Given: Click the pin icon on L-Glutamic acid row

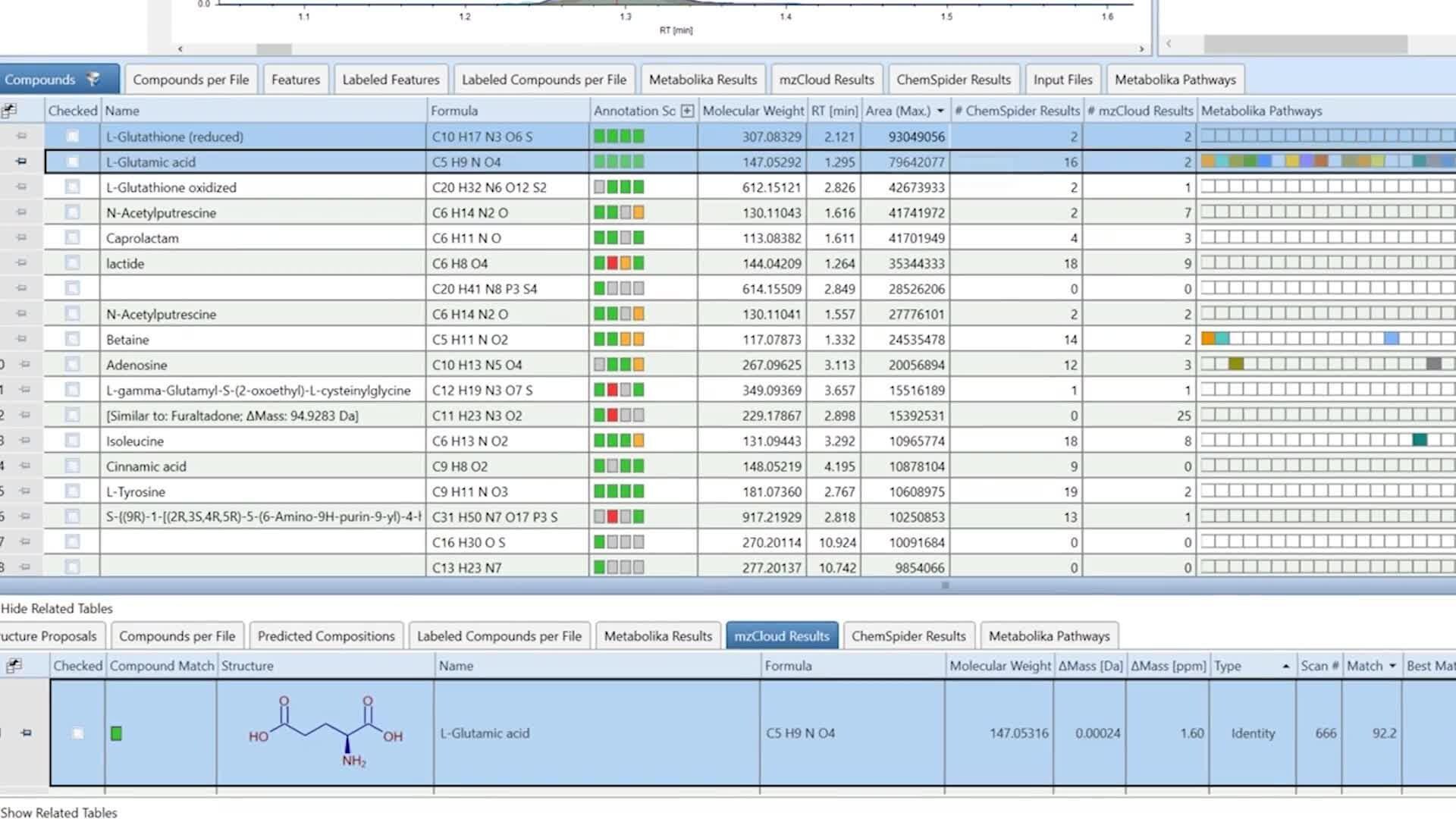Looking at the screenshot, I should click(21, 162).
